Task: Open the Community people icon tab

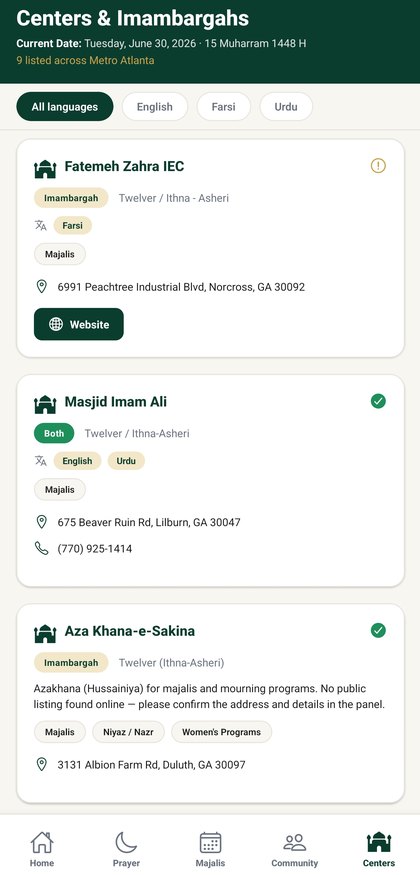Action: (295, 849)
